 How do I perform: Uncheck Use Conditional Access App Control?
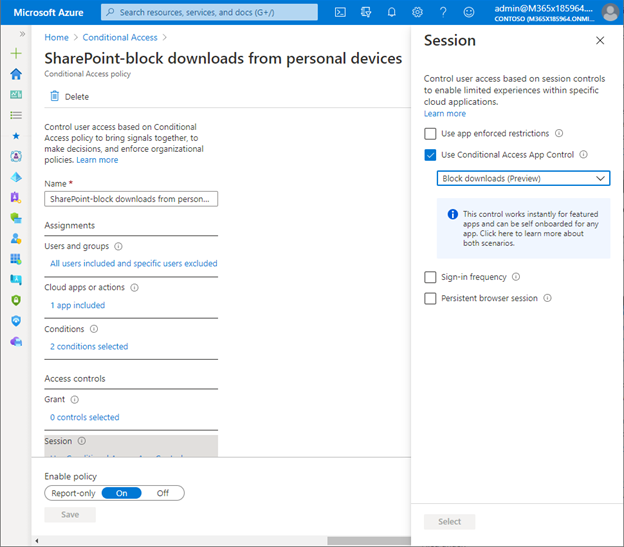(430, 155)
